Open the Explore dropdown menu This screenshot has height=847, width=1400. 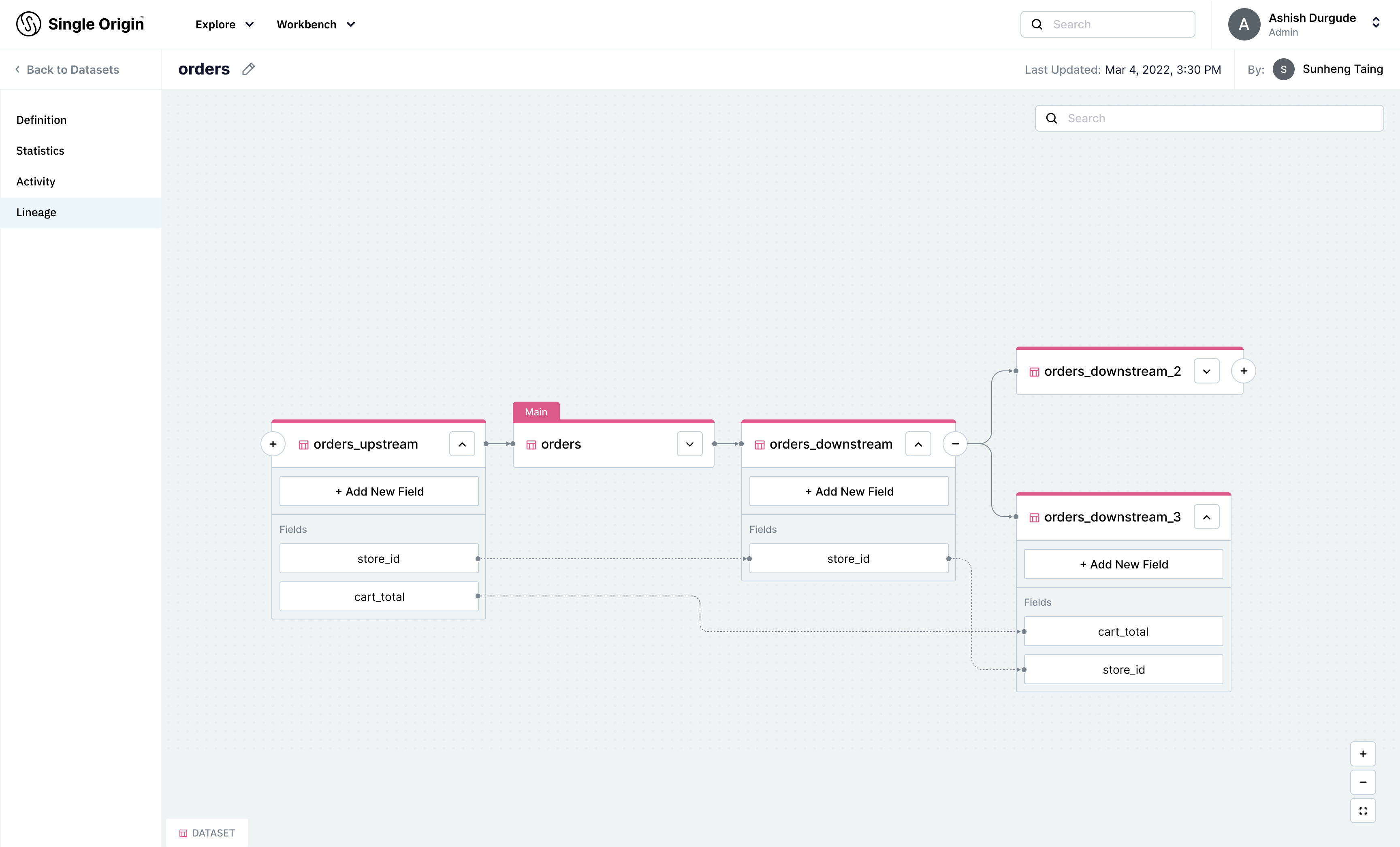[x=224, y=24]
